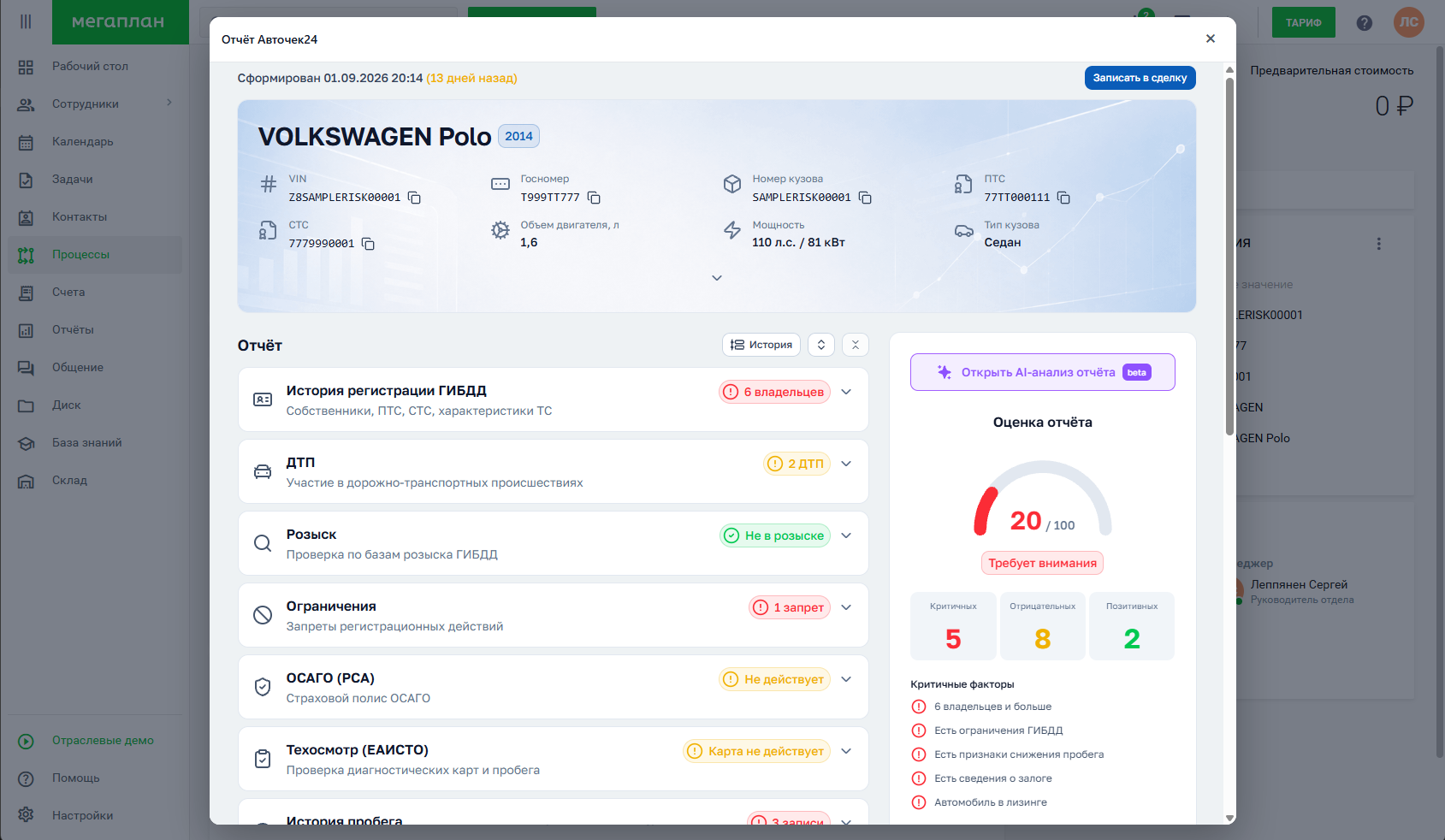The width and height of the screenshot is (1445, 840).
Task: Copy the СТС number 7779990001
Action: 368,244
